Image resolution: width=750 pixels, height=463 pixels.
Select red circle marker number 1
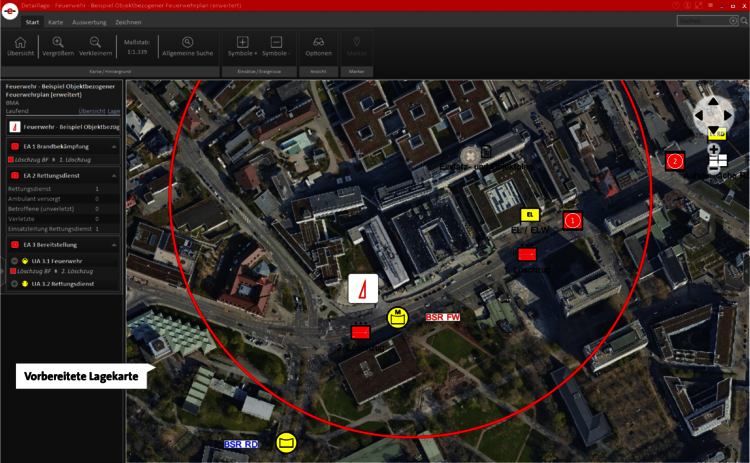pos(573,220)
